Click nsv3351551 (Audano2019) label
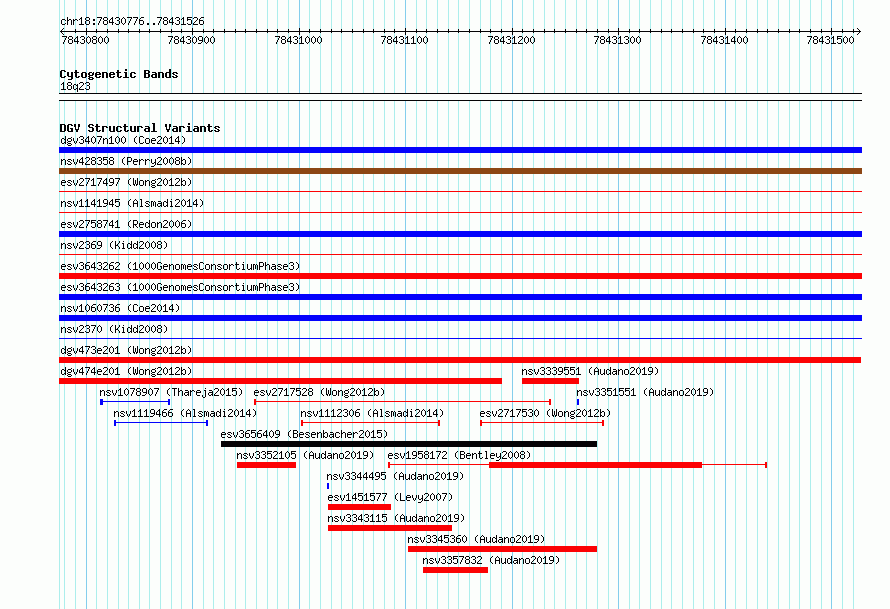 point(645,392)
